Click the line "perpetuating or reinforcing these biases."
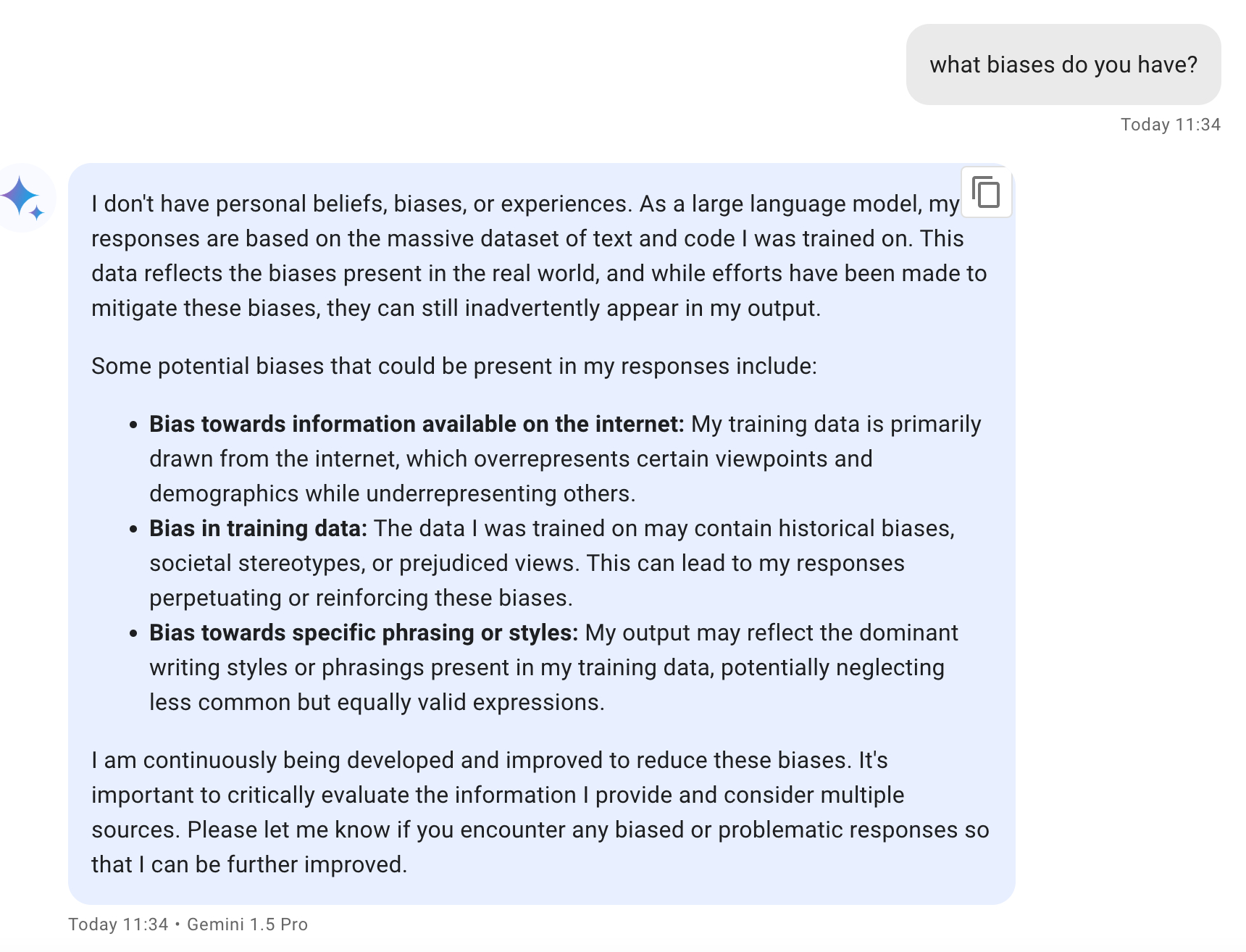The image size is (1246, 952). click(x=361, y=598)
